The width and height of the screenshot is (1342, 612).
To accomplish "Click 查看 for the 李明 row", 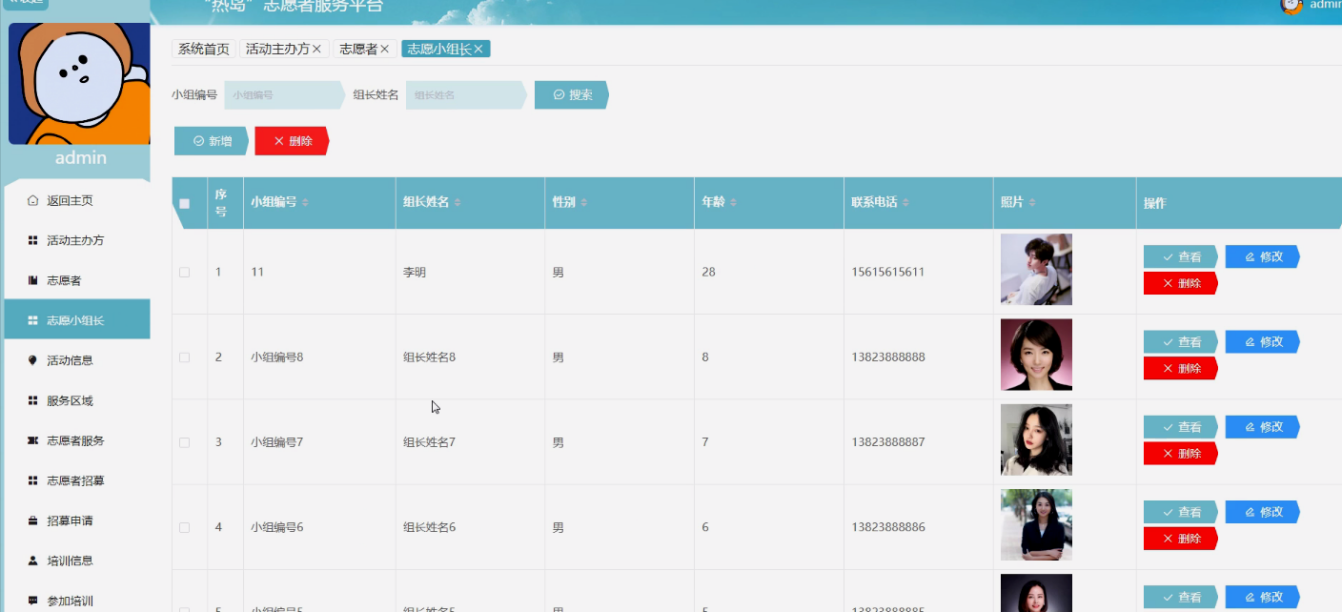I will pos(1180,257).
